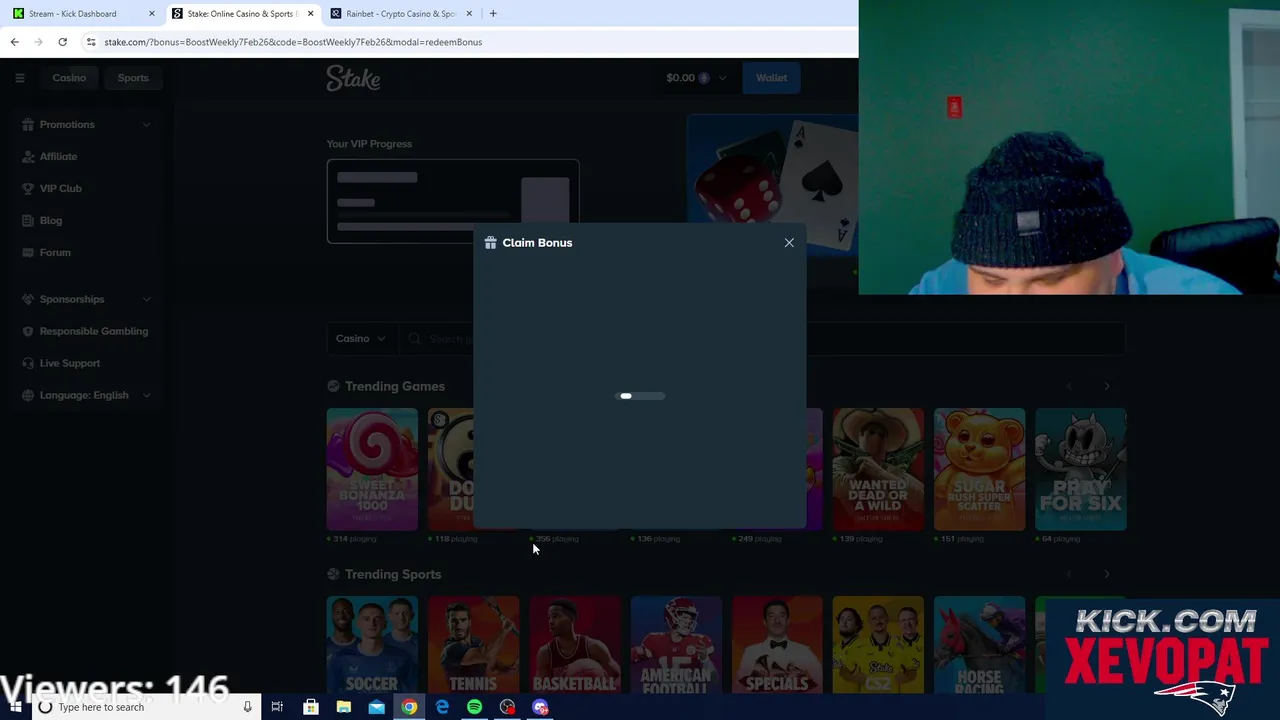The image size is (1280, 720).
Task: Open File Explorer from taskbar
Action: 344,707
